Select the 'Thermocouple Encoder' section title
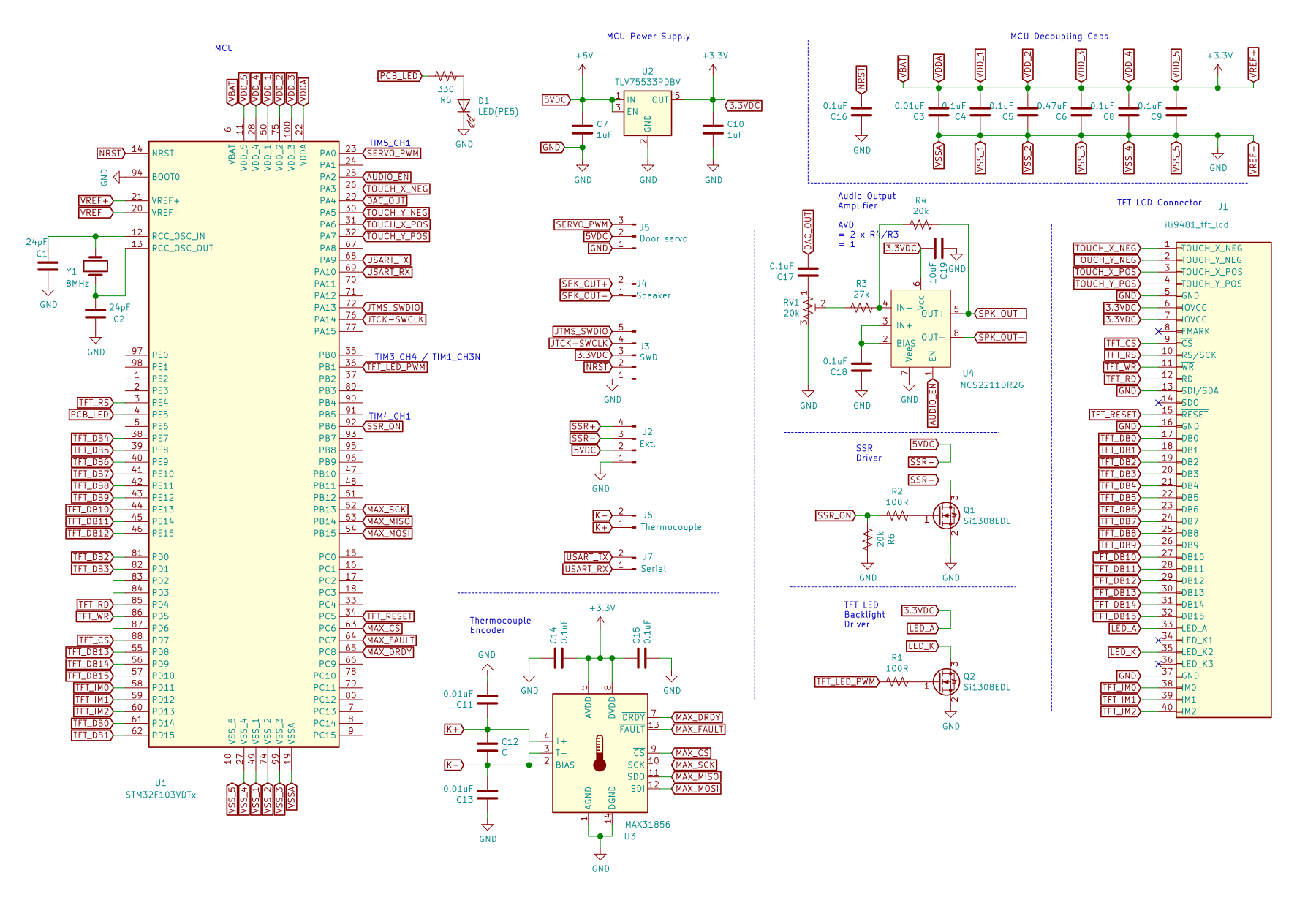 500,625
